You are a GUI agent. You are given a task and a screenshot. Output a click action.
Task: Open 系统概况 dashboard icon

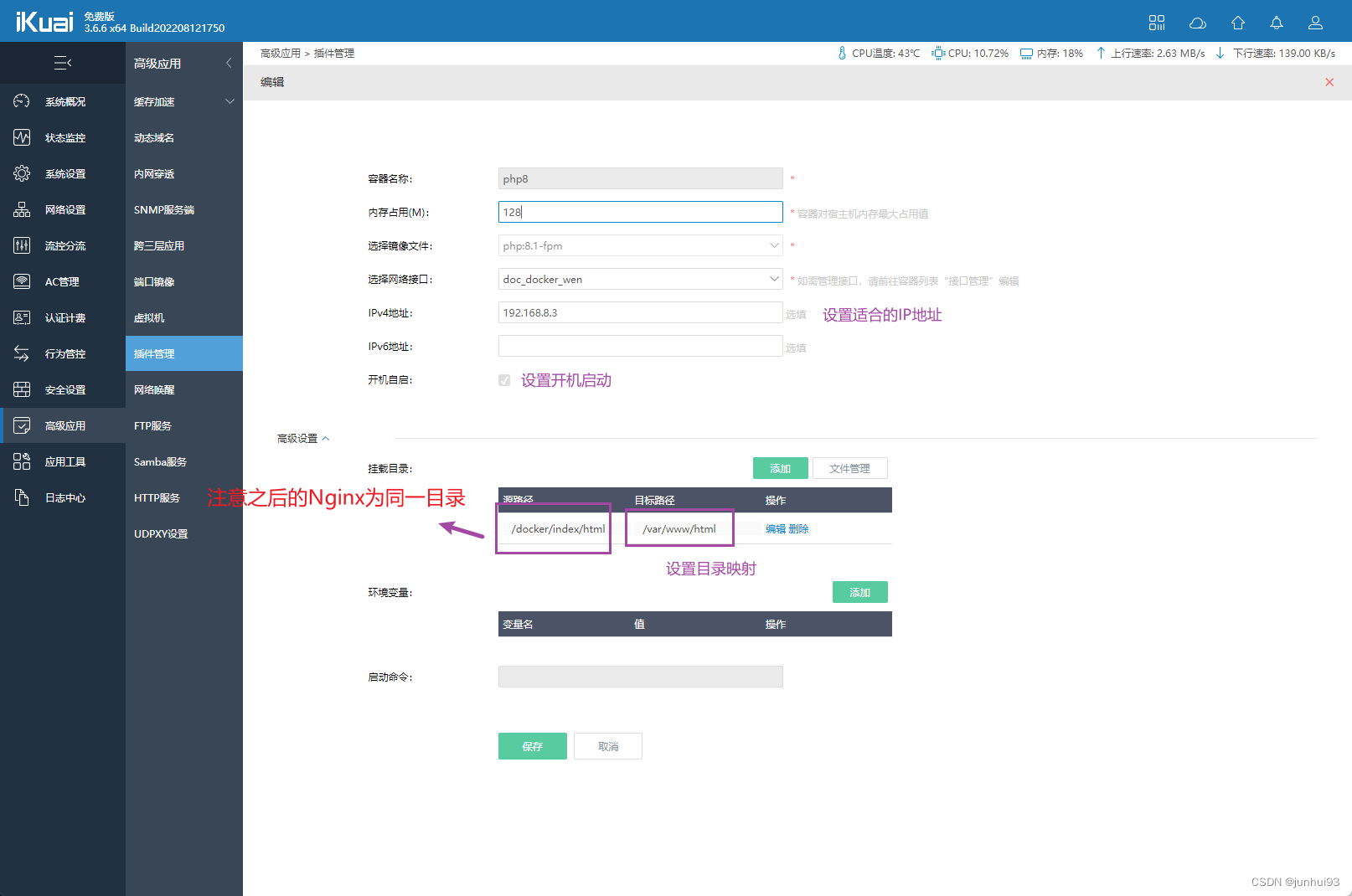22,101
